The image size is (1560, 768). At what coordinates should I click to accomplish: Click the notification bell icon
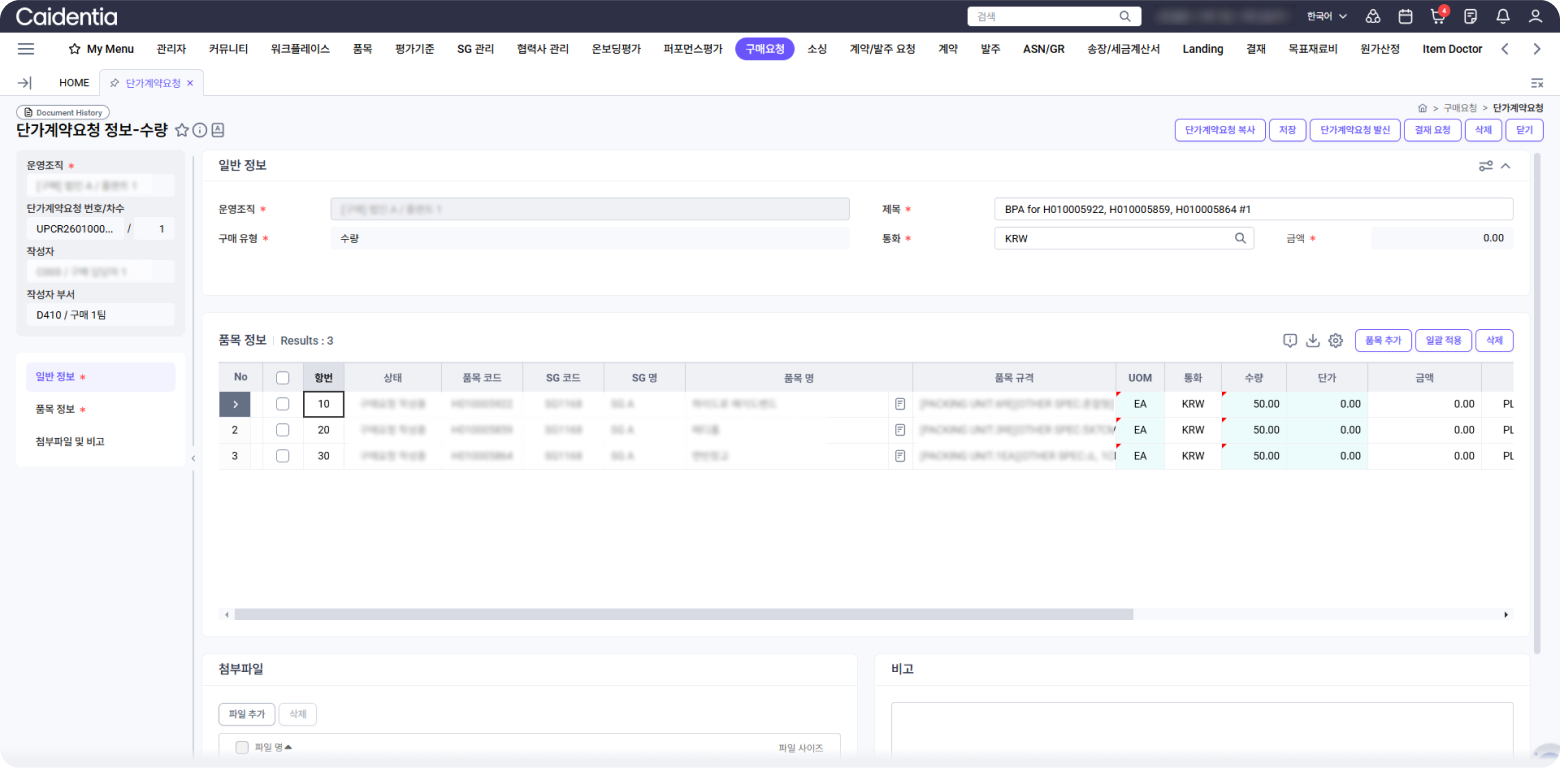[x=1502, y=16]
